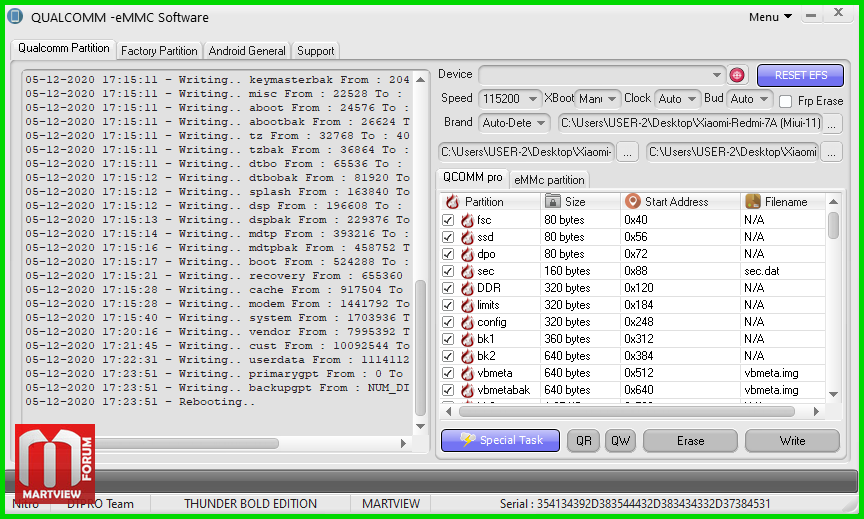This screenshot has height=519, width=864.
Task: Click the flame icon on the fsc row
Action: click(x=467, y=220)
